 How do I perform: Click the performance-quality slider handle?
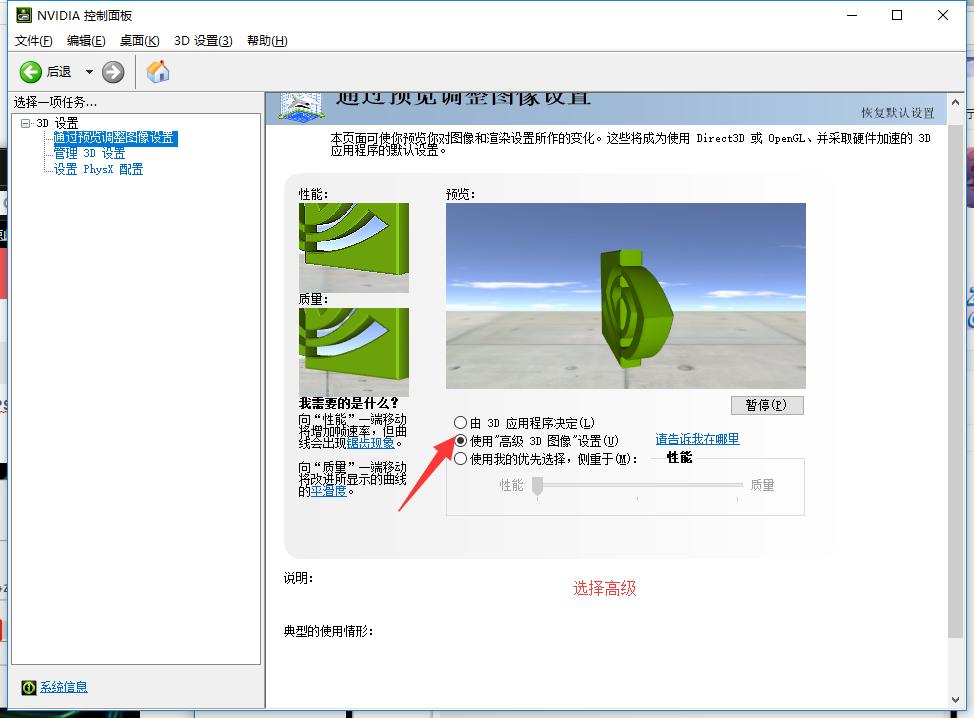coord(538,486)
